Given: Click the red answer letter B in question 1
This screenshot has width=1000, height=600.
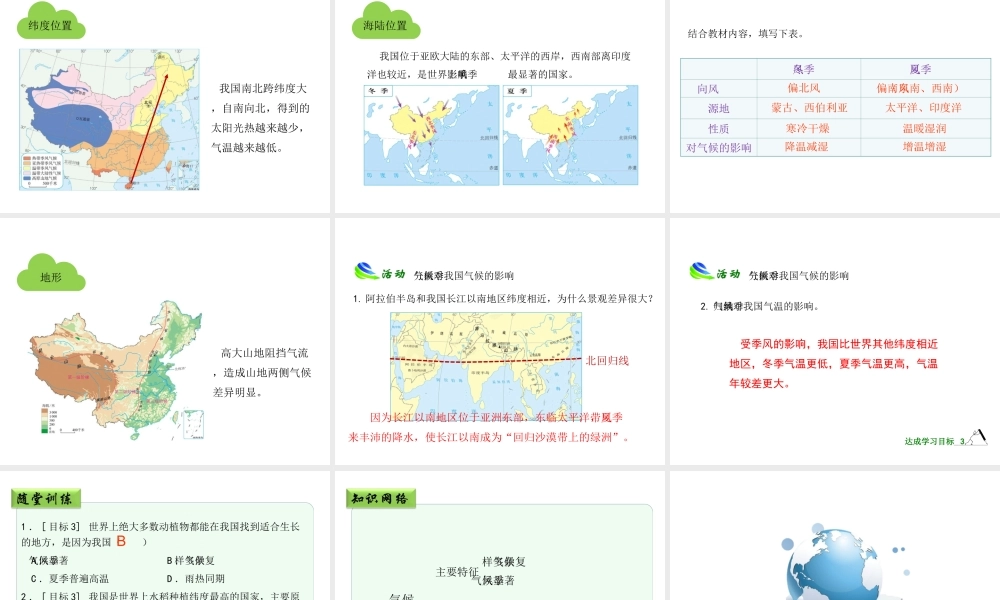Looking at the screenshot, I should 121,541.
